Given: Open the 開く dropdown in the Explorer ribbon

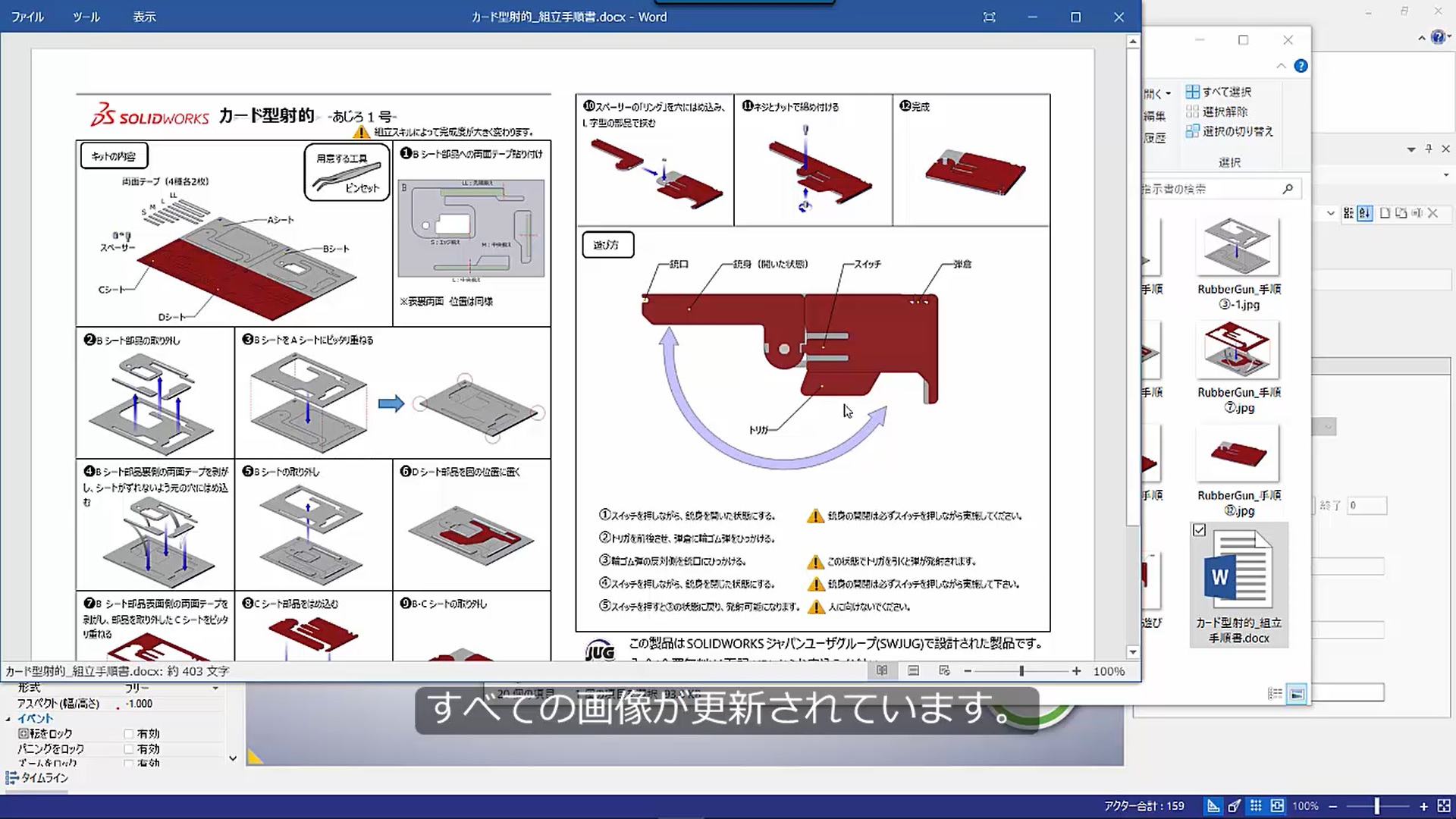Looking at the screenshot, I should pyautogui.click(x=1158, y=93).
